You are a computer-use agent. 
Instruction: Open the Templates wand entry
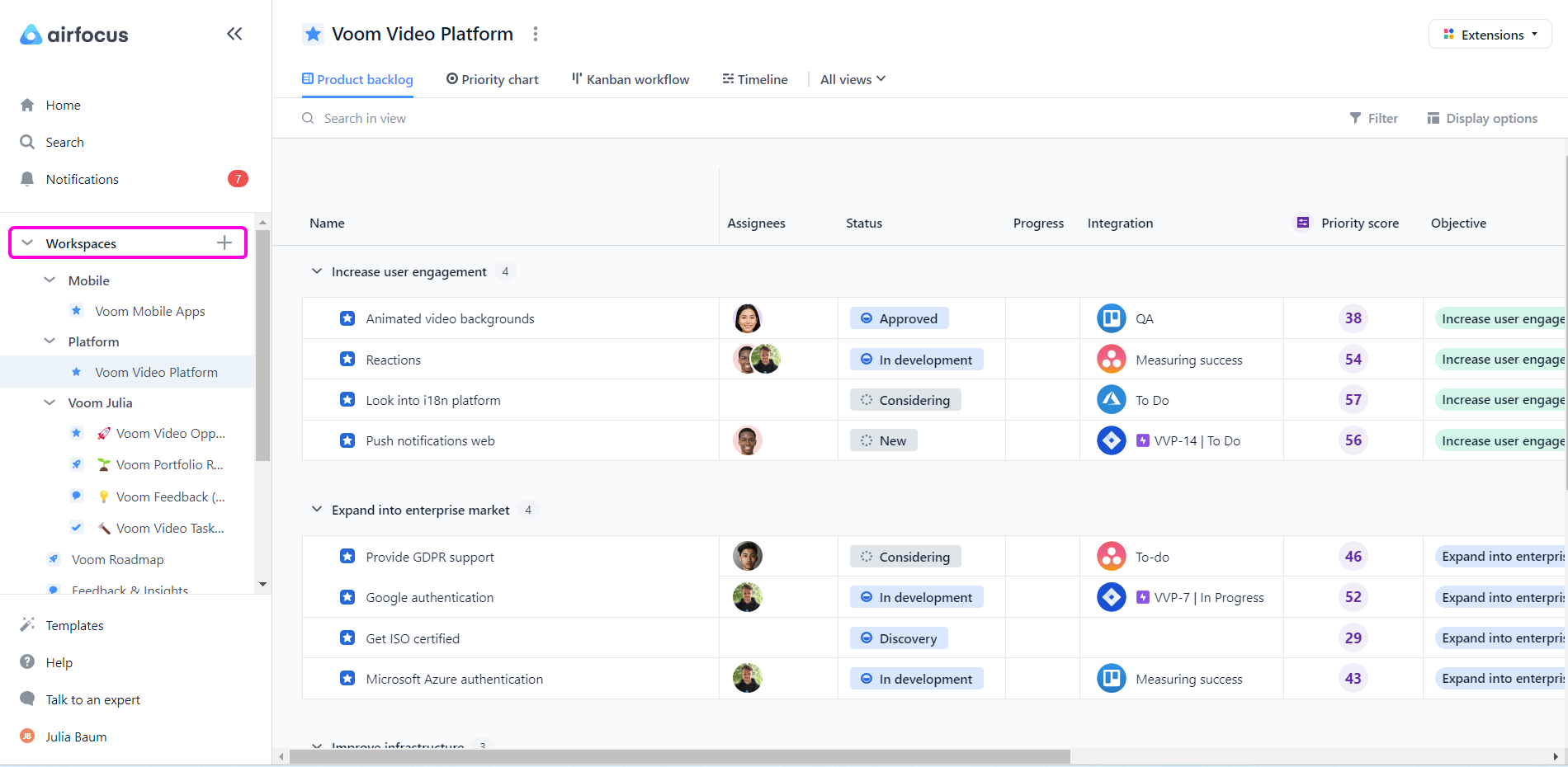[63, 625]
